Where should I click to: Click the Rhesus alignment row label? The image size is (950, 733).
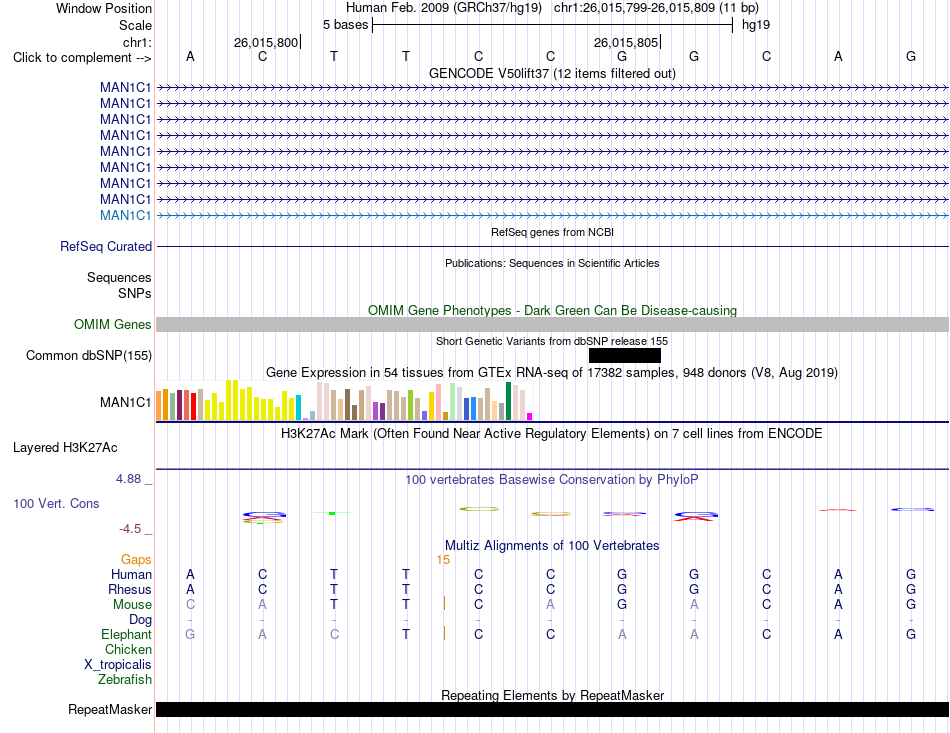[x=130, y=589]
